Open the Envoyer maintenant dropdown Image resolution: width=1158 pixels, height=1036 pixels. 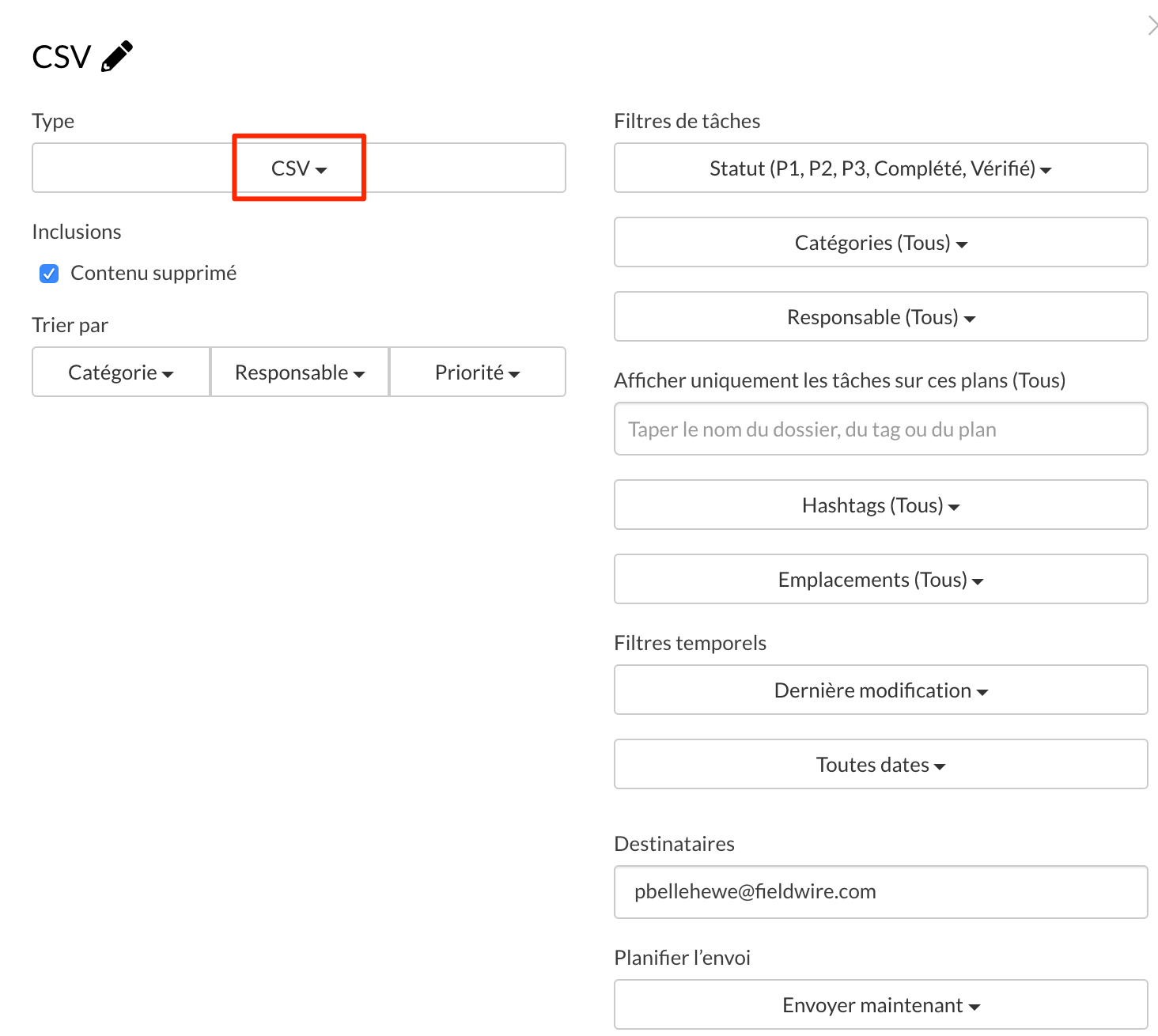coord(881,1004)
